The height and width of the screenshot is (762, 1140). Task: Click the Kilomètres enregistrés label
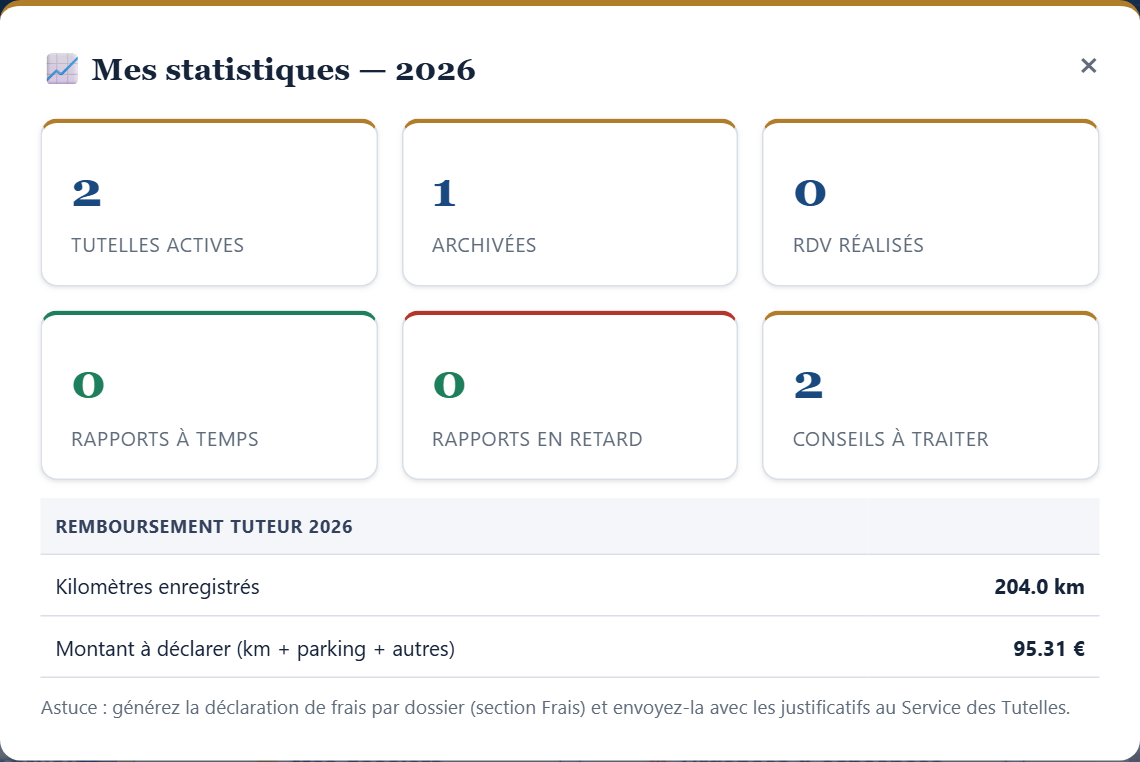point(158,587)
